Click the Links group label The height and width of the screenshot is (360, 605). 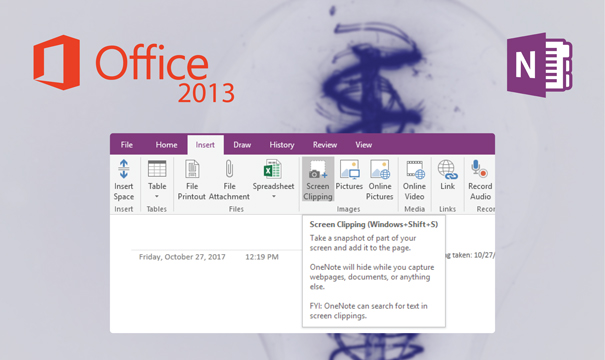click(447, 209)
